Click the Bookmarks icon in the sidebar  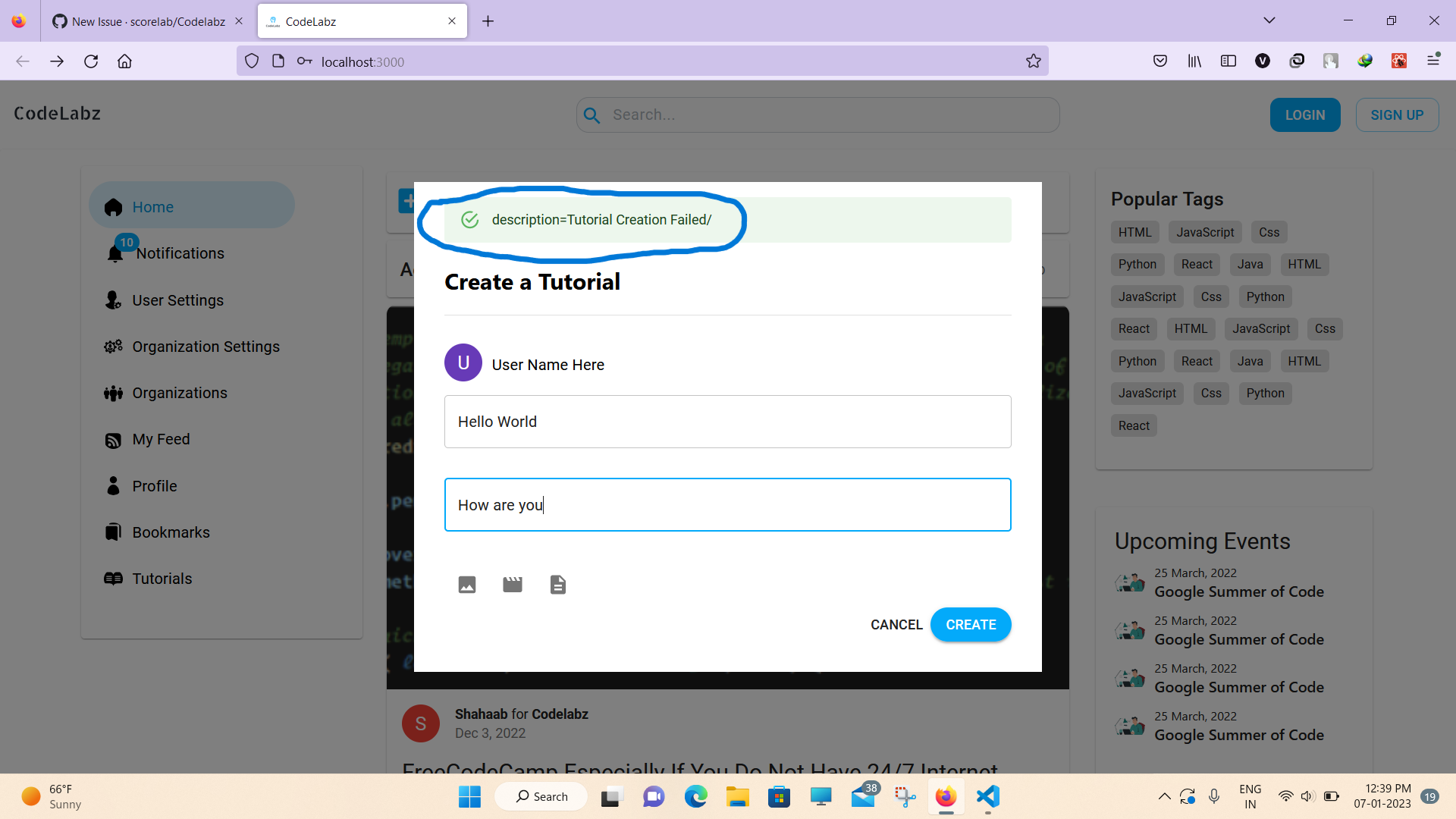(113, 532)
